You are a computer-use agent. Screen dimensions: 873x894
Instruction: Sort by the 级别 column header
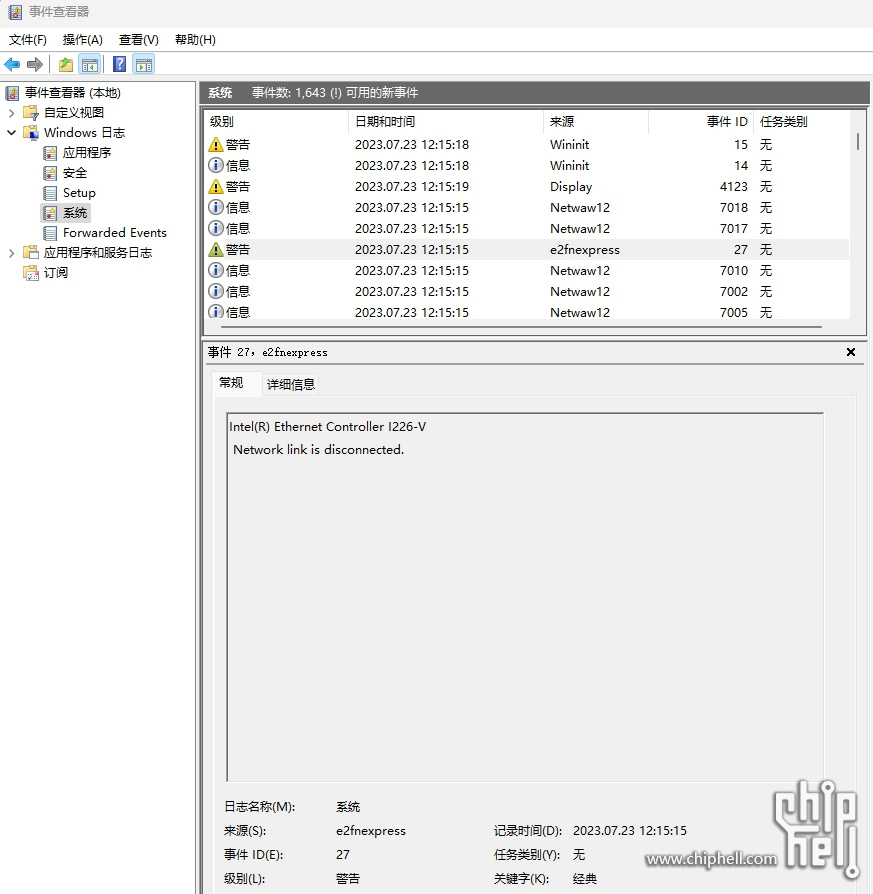[276, 121]
